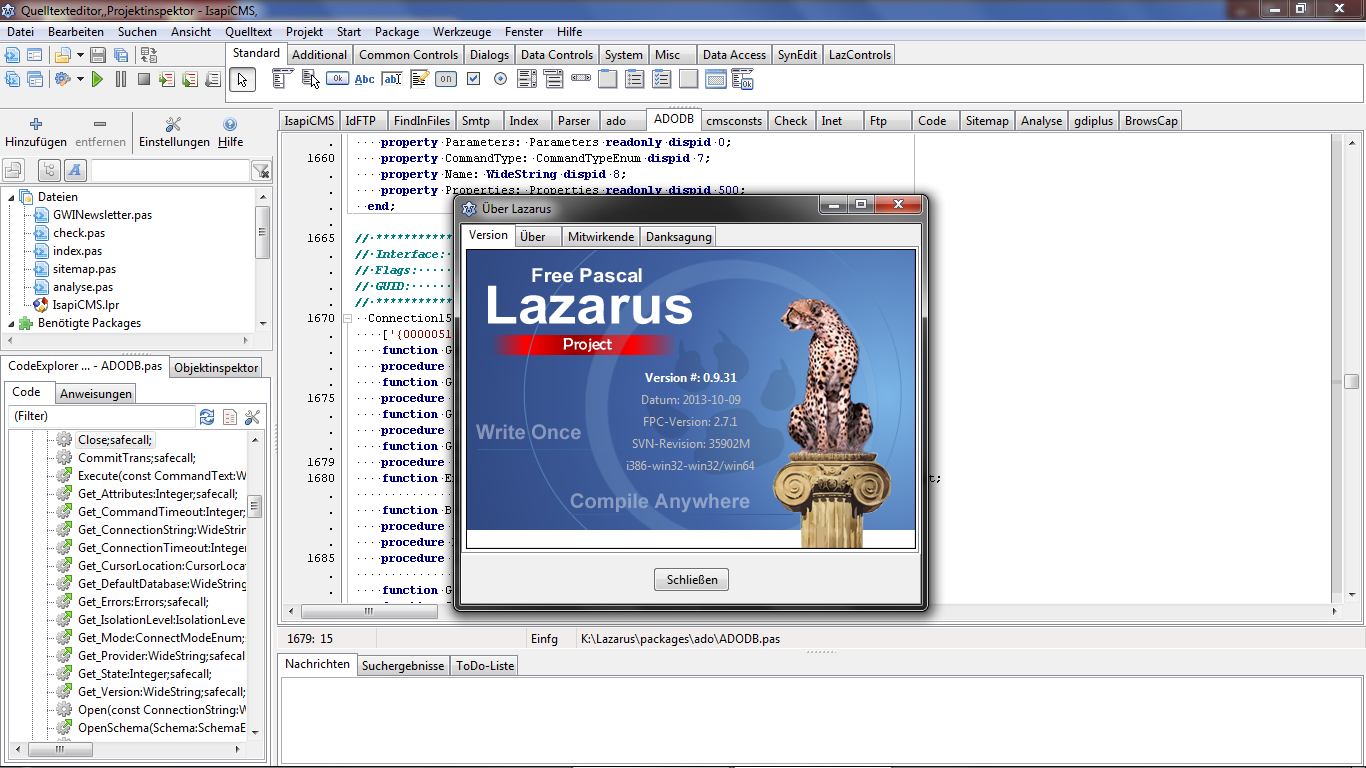Click the CodeExplorer (Filter) input field

[x=100, y=417]
